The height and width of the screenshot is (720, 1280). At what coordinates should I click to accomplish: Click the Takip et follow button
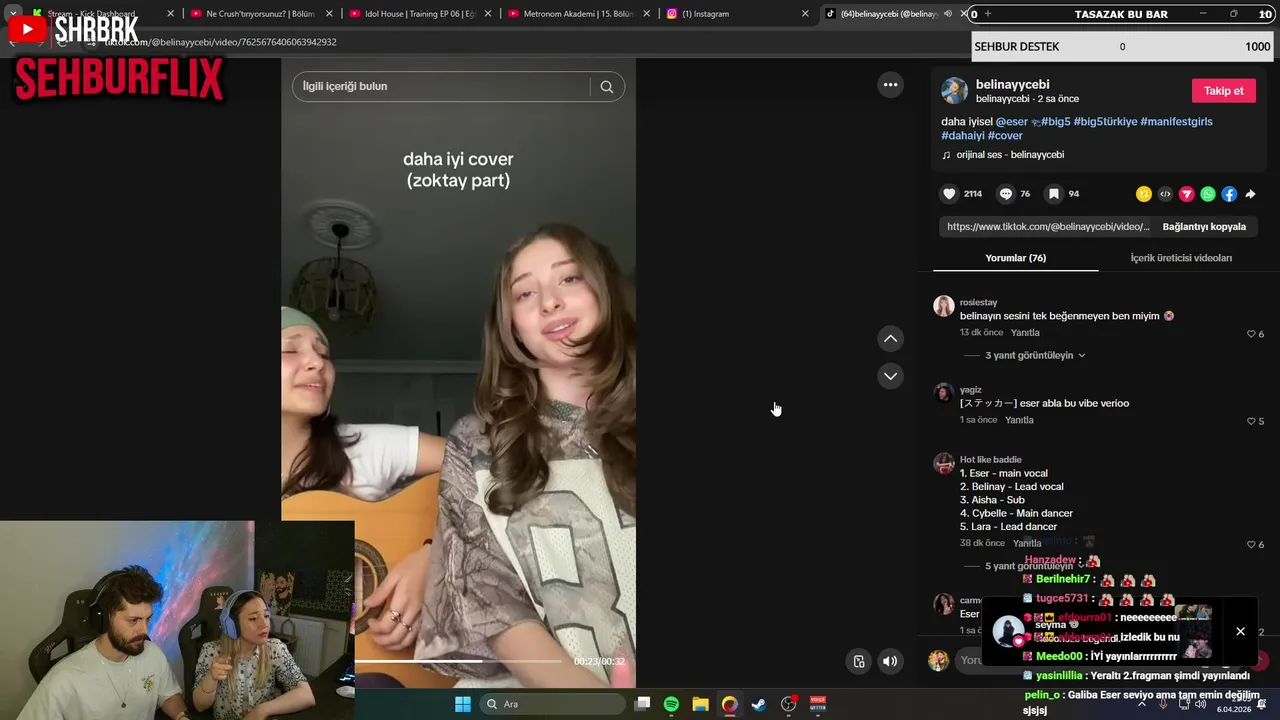coord(1223,91)
